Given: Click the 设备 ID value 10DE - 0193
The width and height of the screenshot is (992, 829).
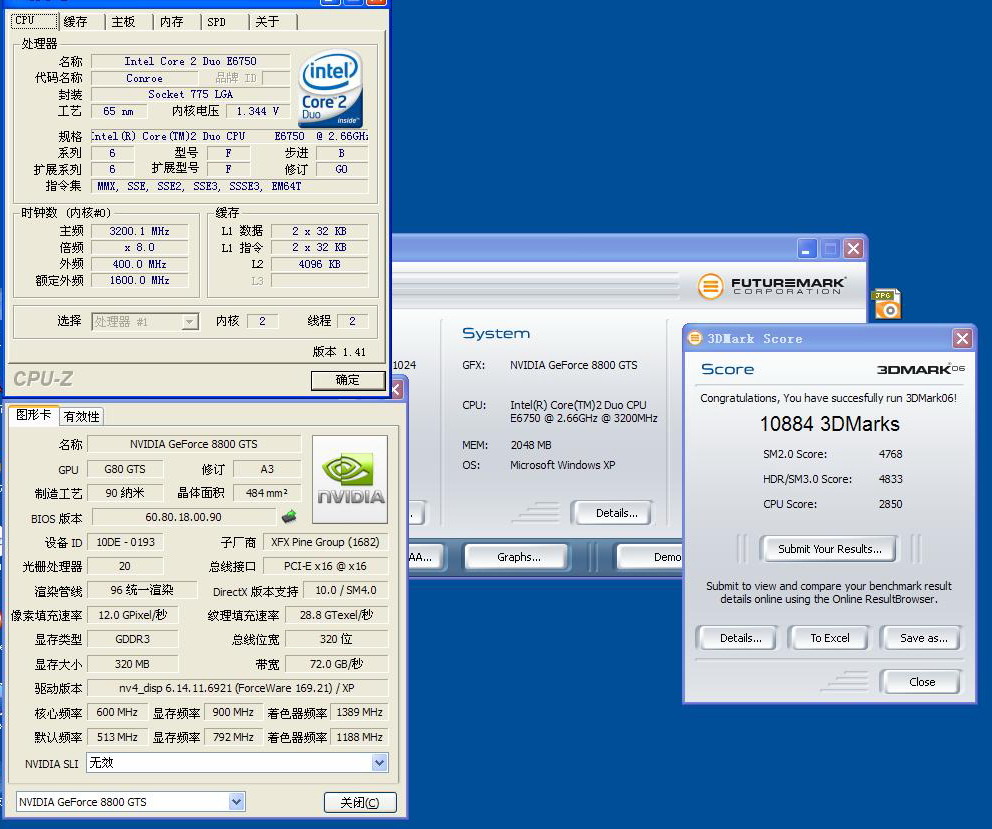Looking at the screenshot, I should tap(125, 542).
